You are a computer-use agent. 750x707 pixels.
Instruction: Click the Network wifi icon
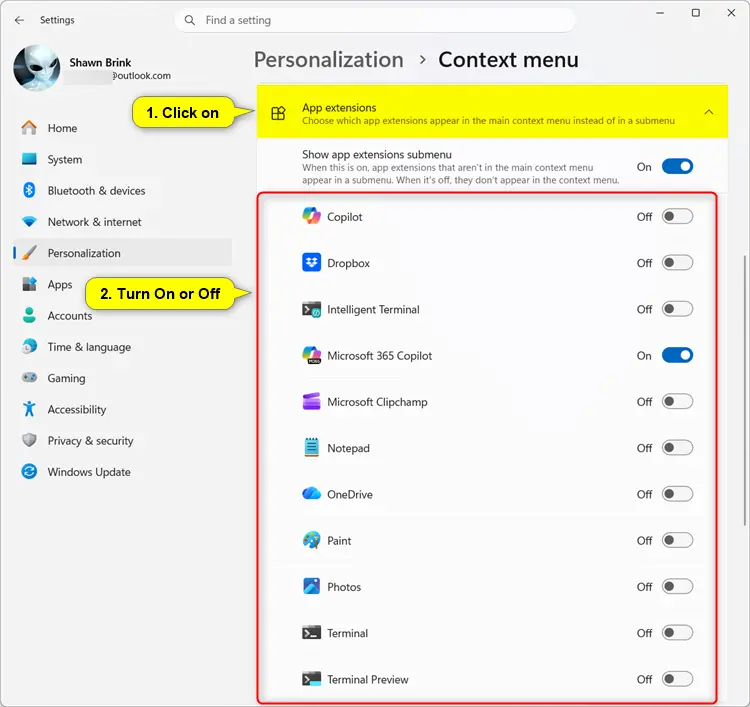point(29,221)
